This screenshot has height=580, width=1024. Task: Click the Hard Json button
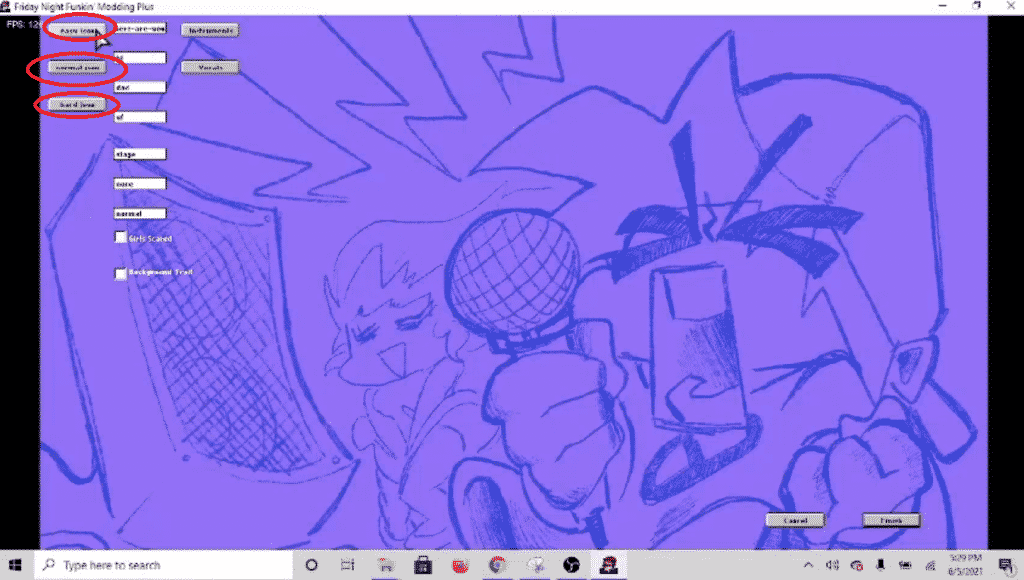point(76,104)
